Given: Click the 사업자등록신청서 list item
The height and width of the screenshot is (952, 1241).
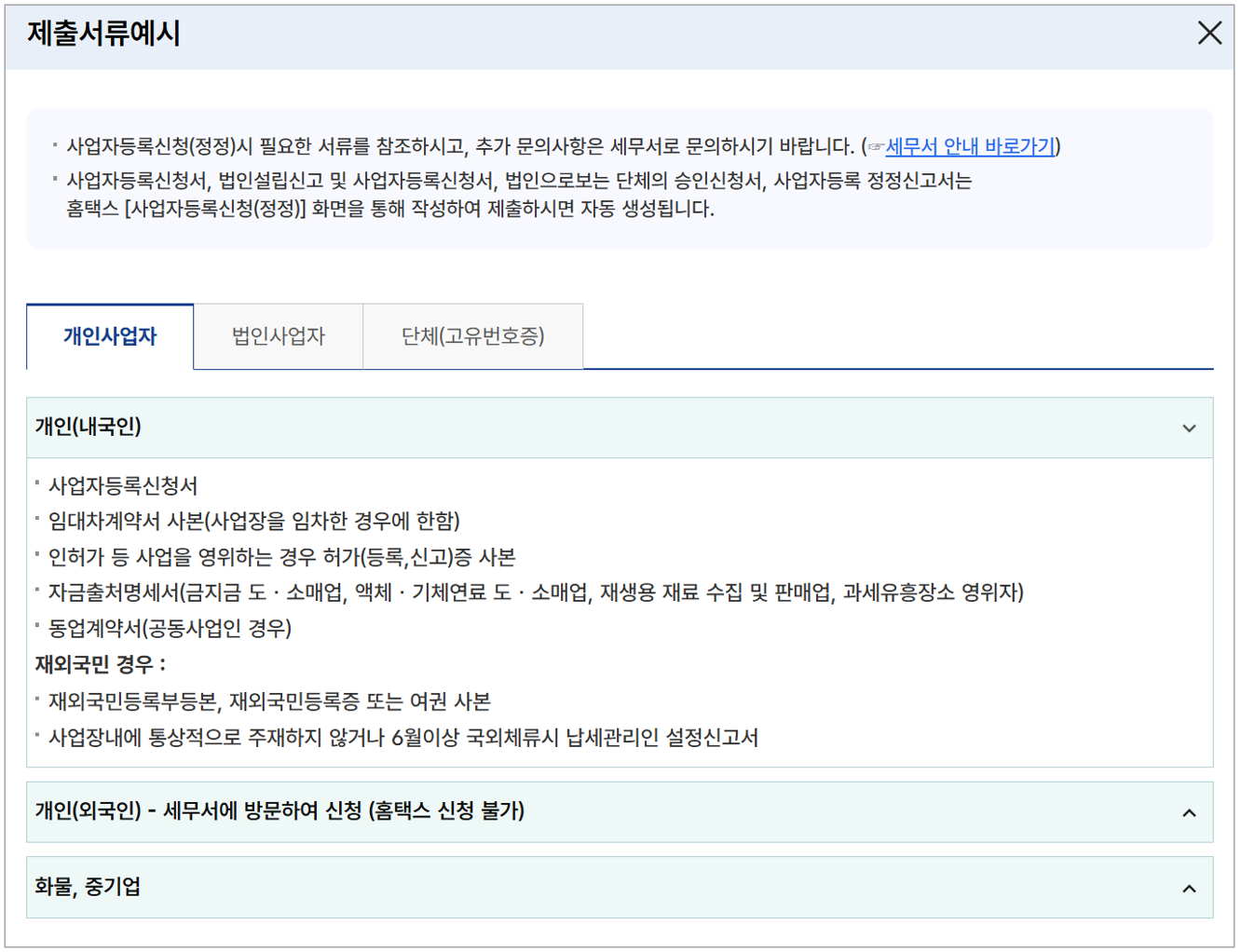Looking at the screenshot, I should coord(128,484).
